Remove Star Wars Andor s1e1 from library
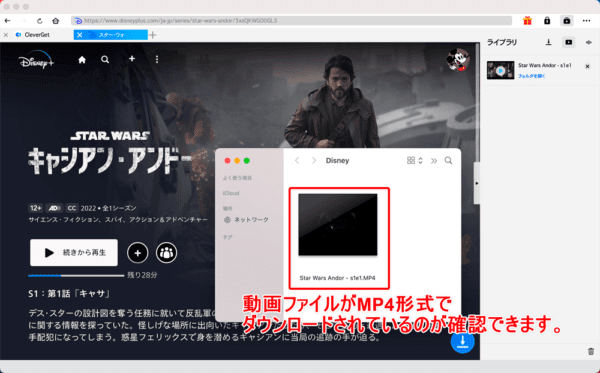Viewport: 600px width, 373px height. (x=587, y=67)
